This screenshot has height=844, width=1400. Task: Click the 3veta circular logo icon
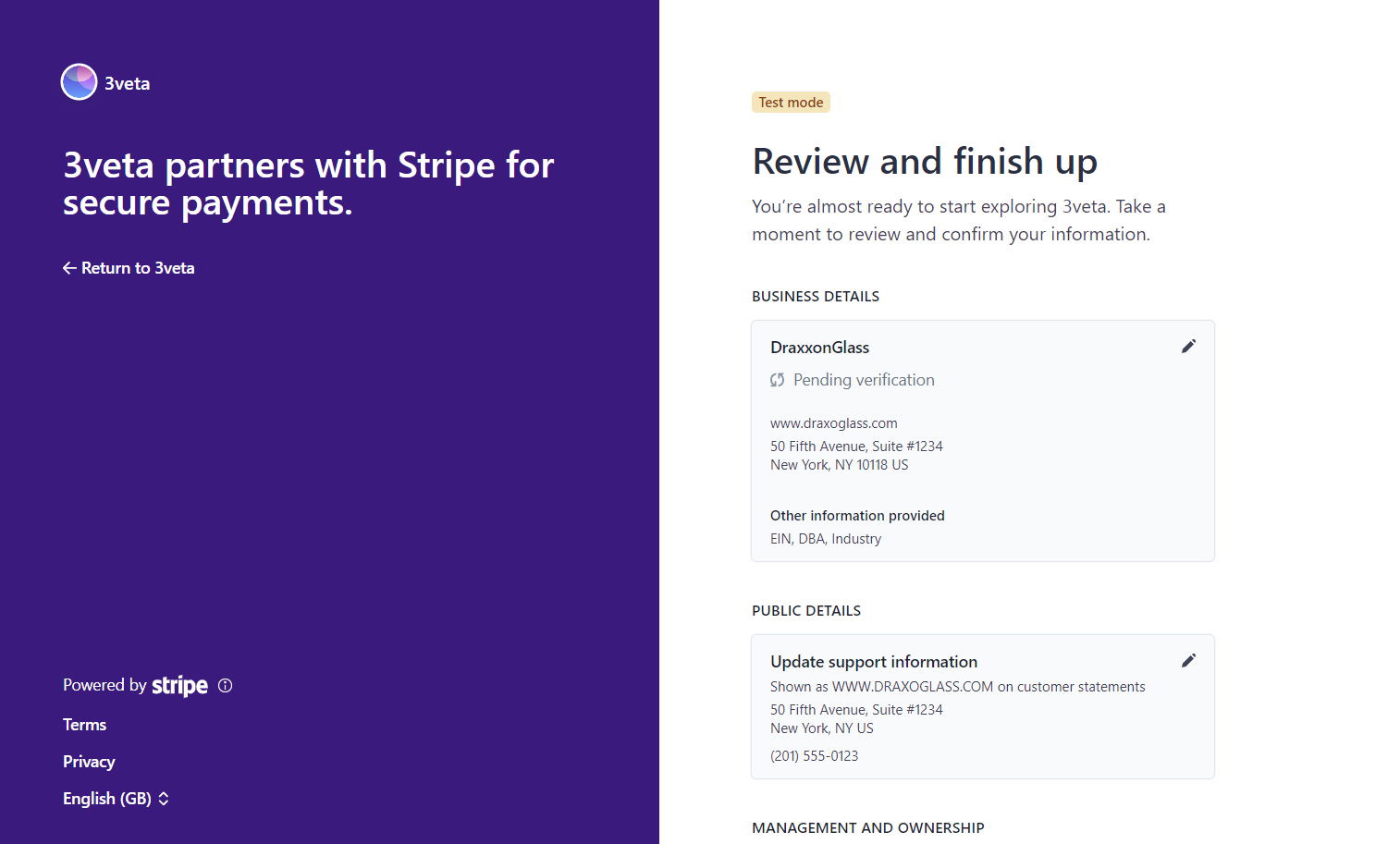click(x=79, y=81)
